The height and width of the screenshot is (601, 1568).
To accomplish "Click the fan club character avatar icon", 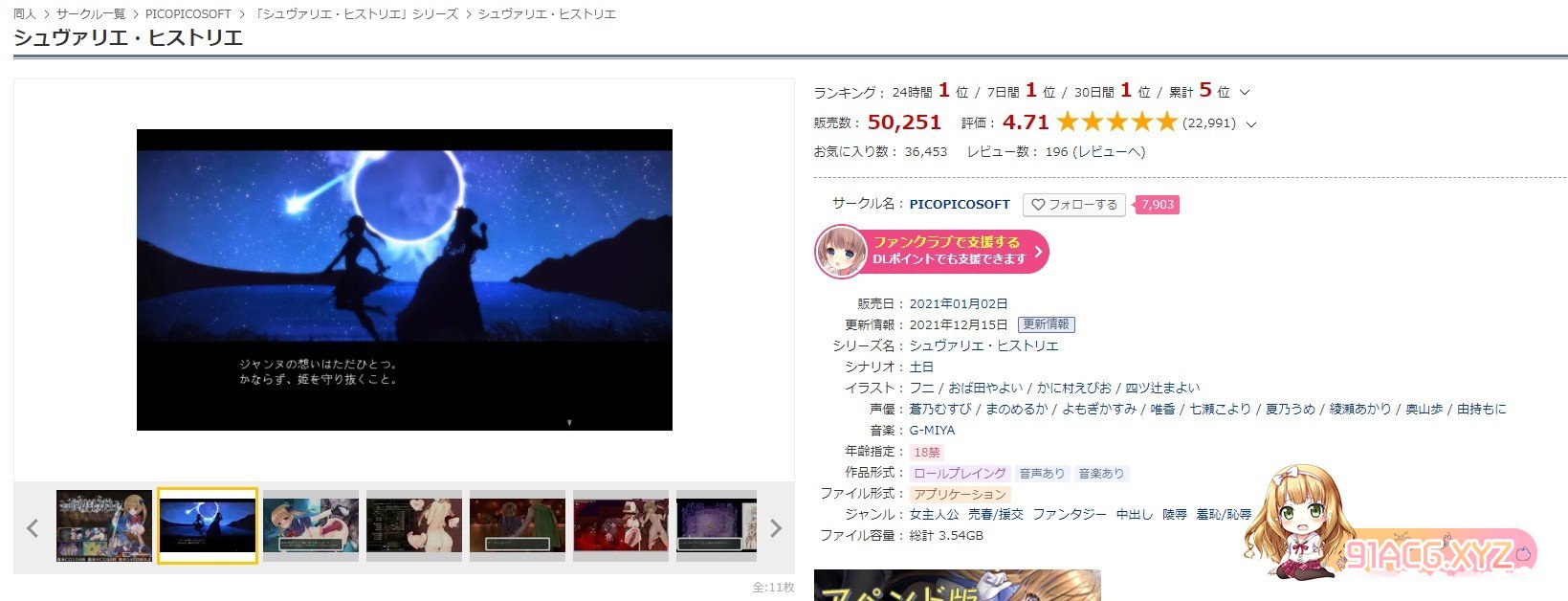I will tap(840, 252).
